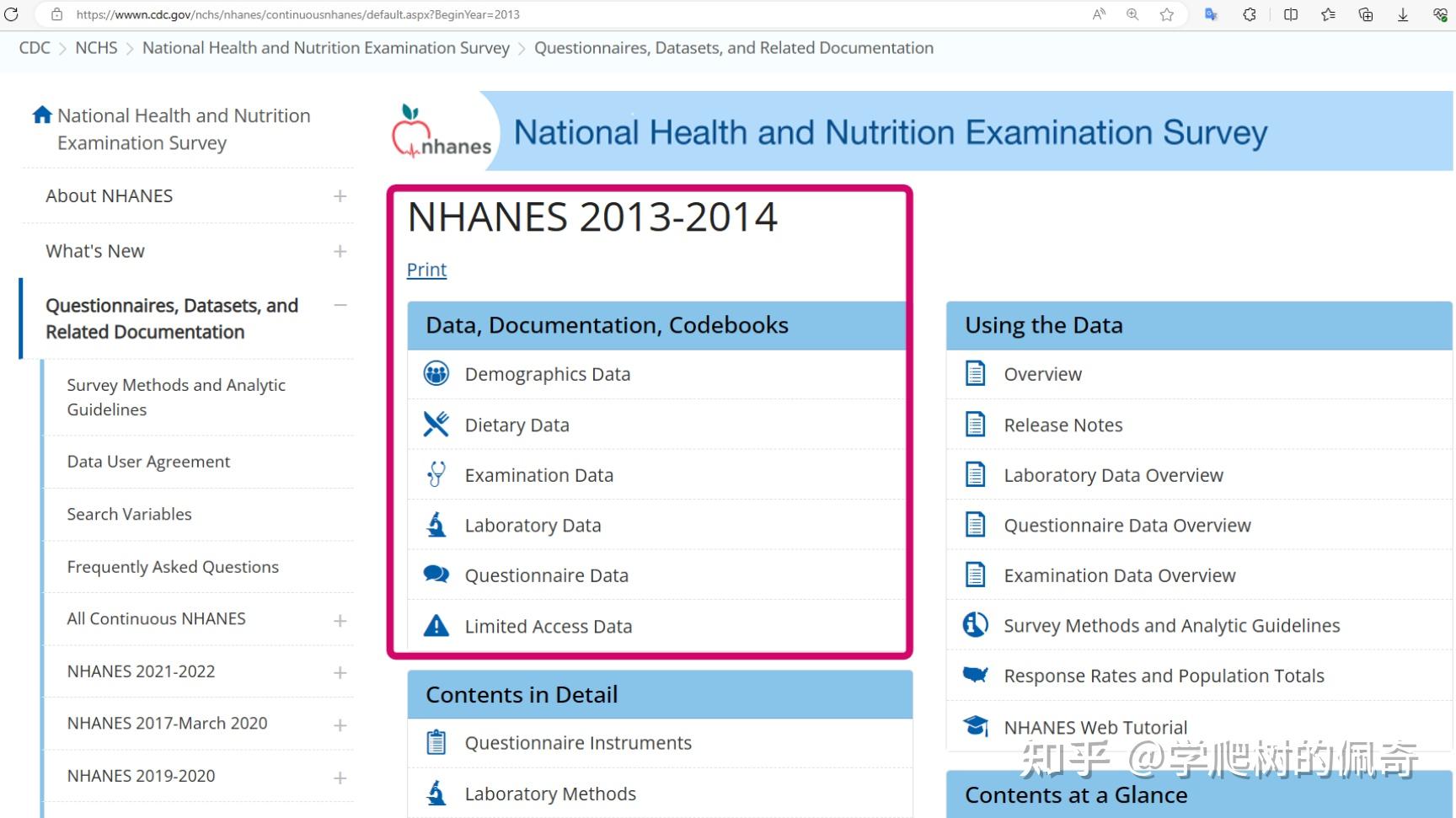This screenshot has height=818, width=1456.
Task: Click the Examination Data stethoscope icon
Action: [436, 474]
